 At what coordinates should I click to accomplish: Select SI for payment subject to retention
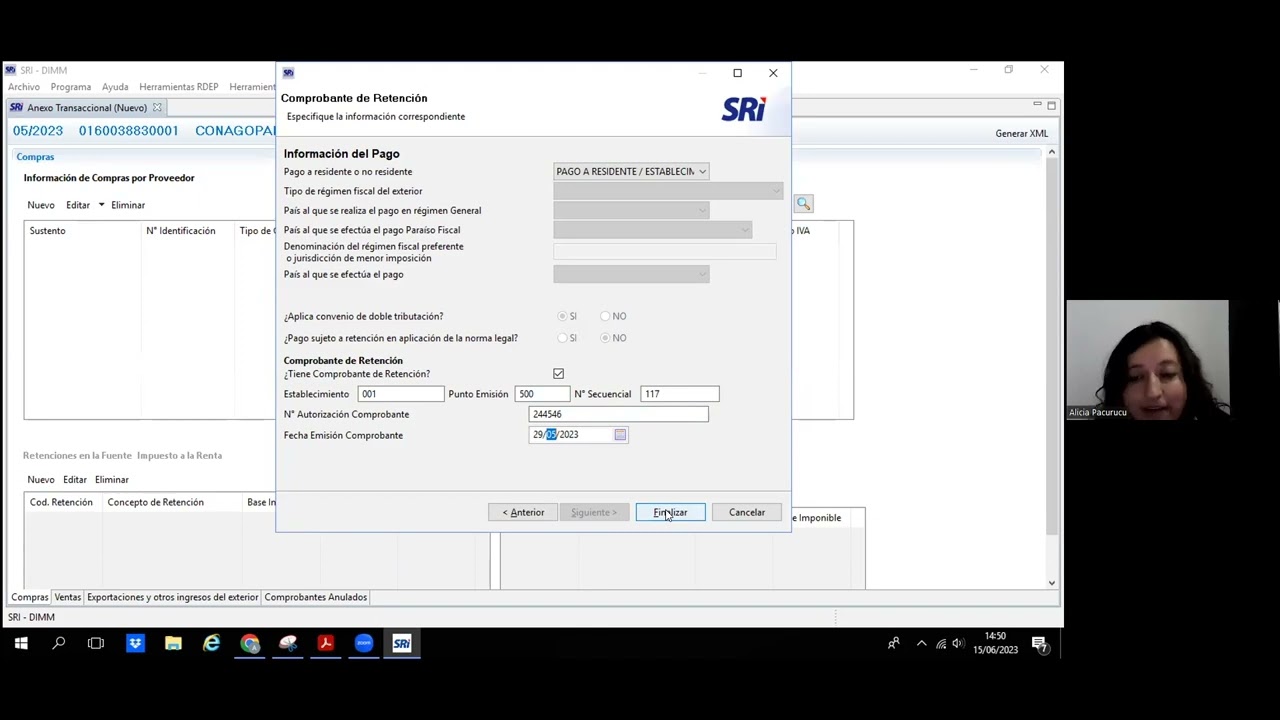point(562,338)
